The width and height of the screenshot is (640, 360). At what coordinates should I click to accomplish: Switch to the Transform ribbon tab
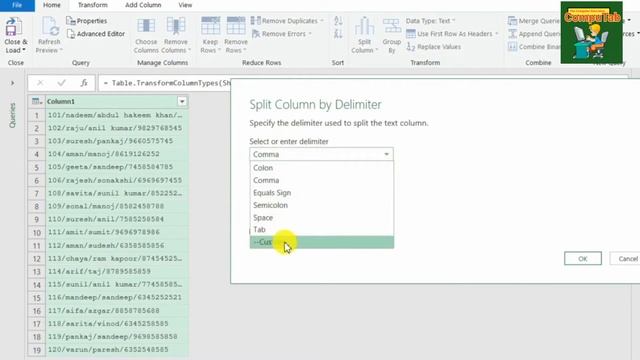pyautogui.click(x=93, y=5)
